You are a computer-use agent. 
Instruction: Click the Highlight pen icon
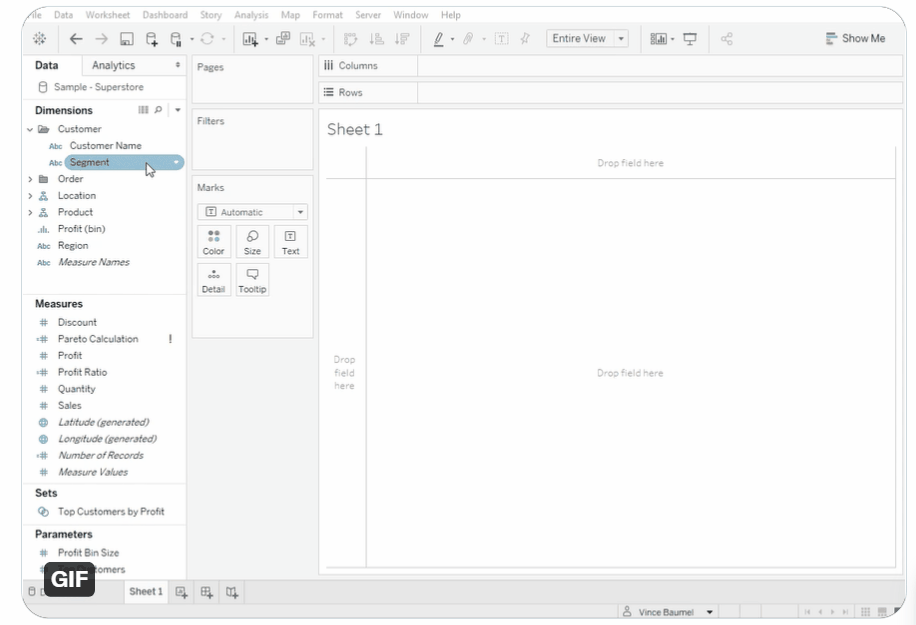pos(438,39)
